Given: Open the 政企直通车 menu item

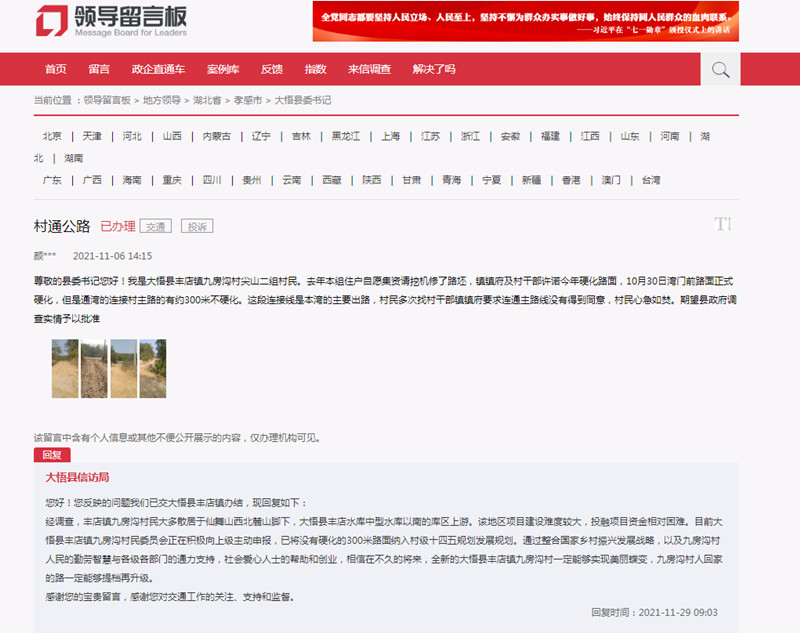Looking at the screenshot, I should click(158, 69).
